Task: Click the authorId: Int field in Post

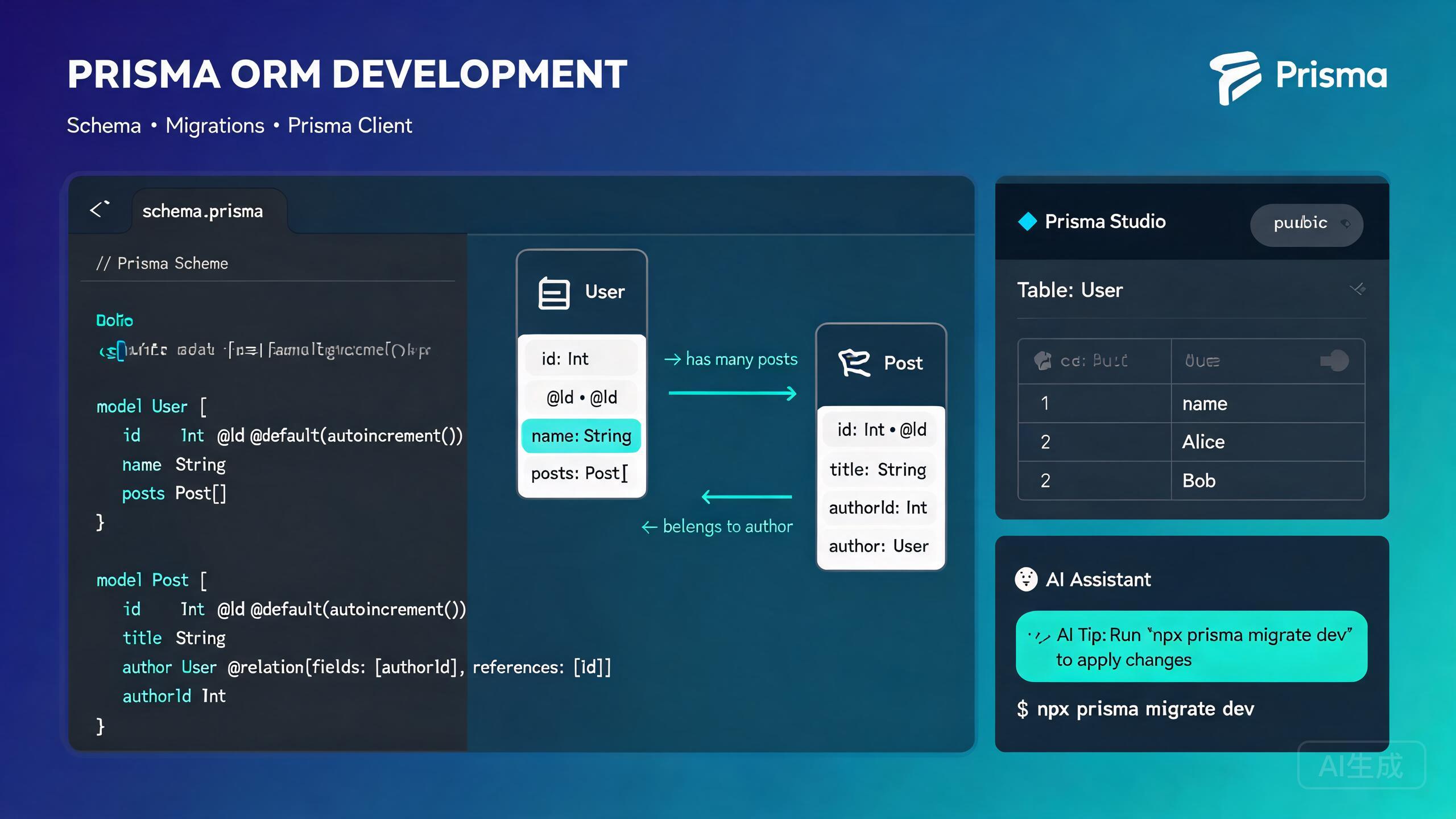Action: pyautogui.click(x=879, y=507)
